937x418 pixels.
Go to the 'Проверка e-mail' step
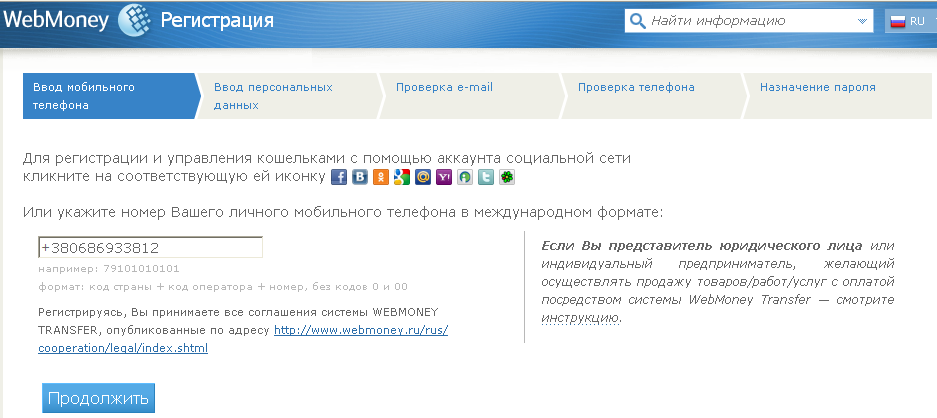(471, 96)
